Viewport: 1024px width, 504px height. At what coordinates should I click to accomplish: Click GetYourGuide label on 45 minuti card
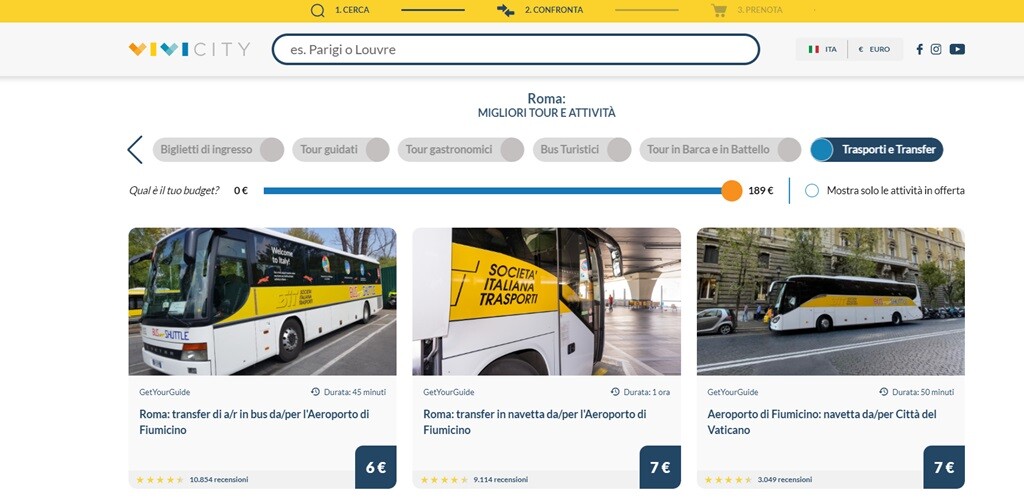click(x=165, y=392)
